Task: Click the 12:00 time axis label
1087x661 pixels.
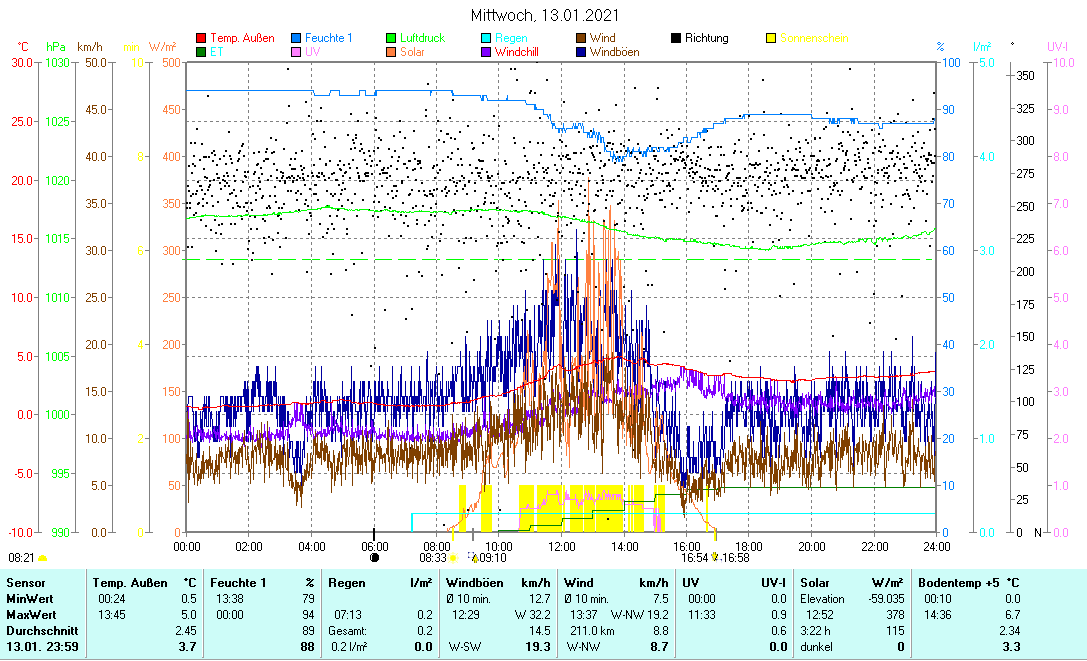Action: pyautogui.click(x=561, y=546)
